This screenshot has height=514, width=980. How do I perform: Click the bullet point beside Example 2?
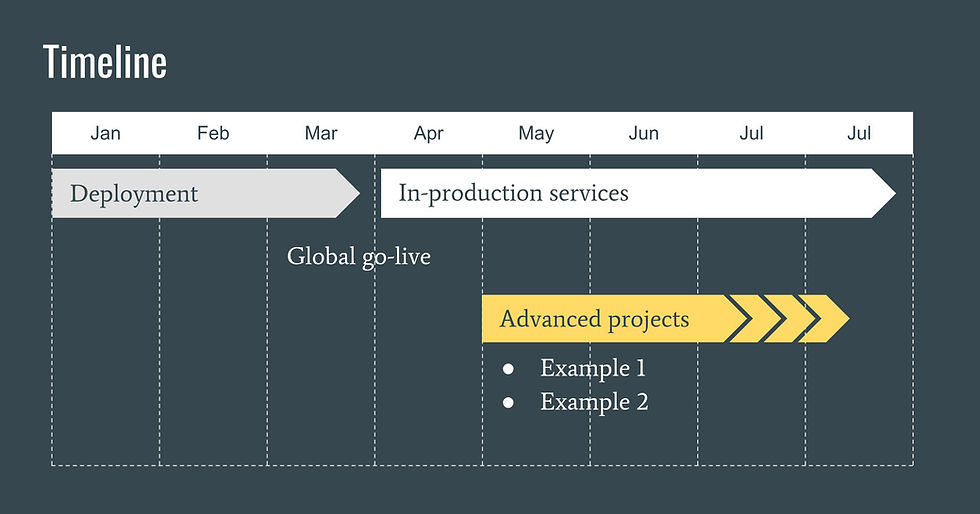pyautogui.click(x=508, y=403)
